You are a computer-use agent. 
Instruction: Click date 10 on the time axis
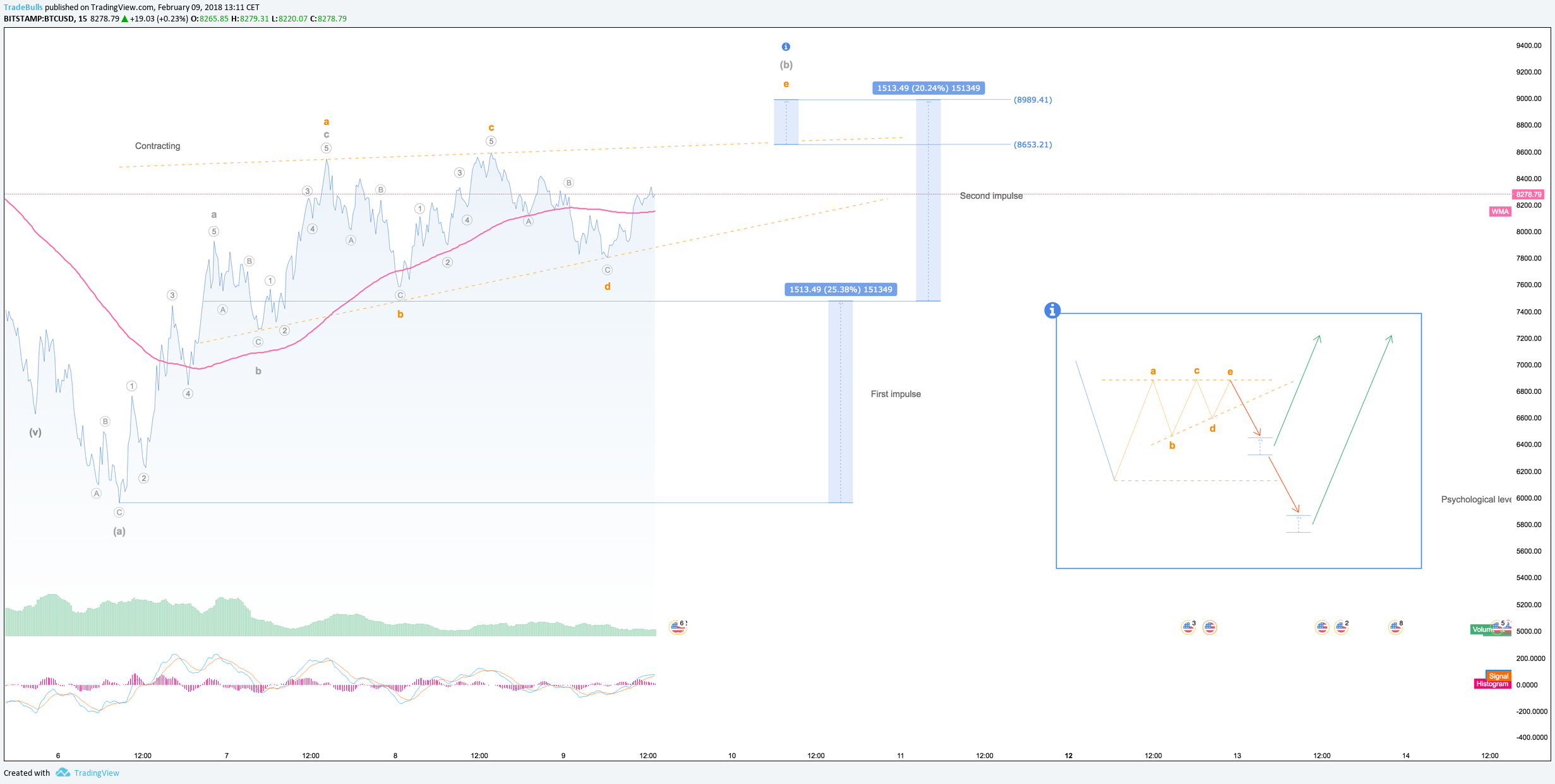pyautogui.click(x=732, y=756)
